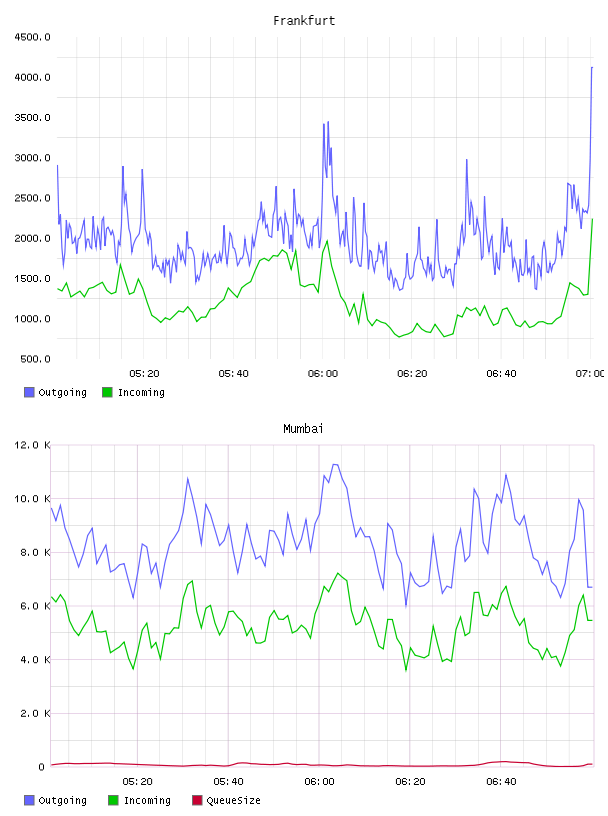Click the 07:00 time label on Frankfurt chart
This screenshot has width=608, height=816.
[x=590, y=374]
